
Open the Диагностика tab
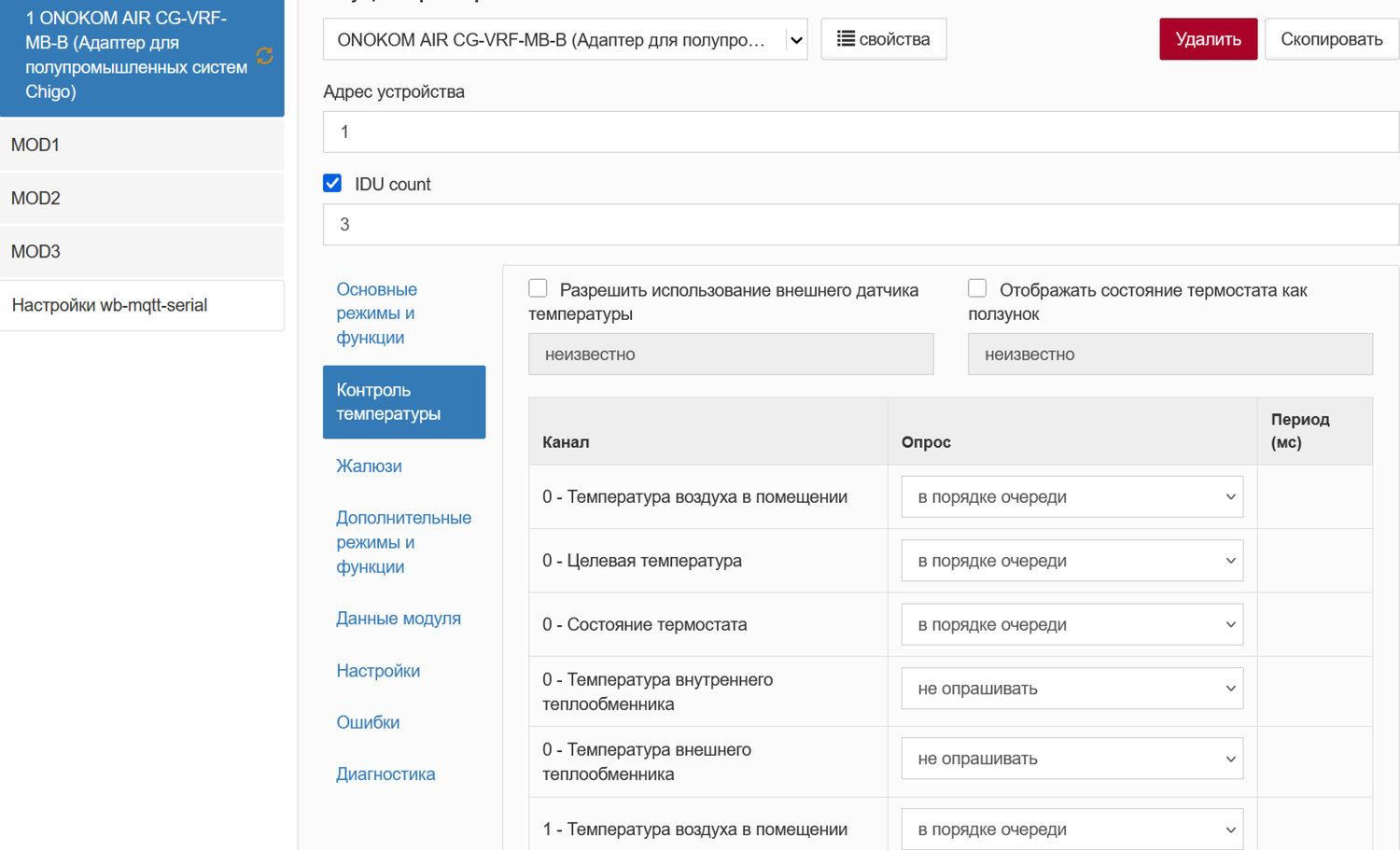point(385,774)
